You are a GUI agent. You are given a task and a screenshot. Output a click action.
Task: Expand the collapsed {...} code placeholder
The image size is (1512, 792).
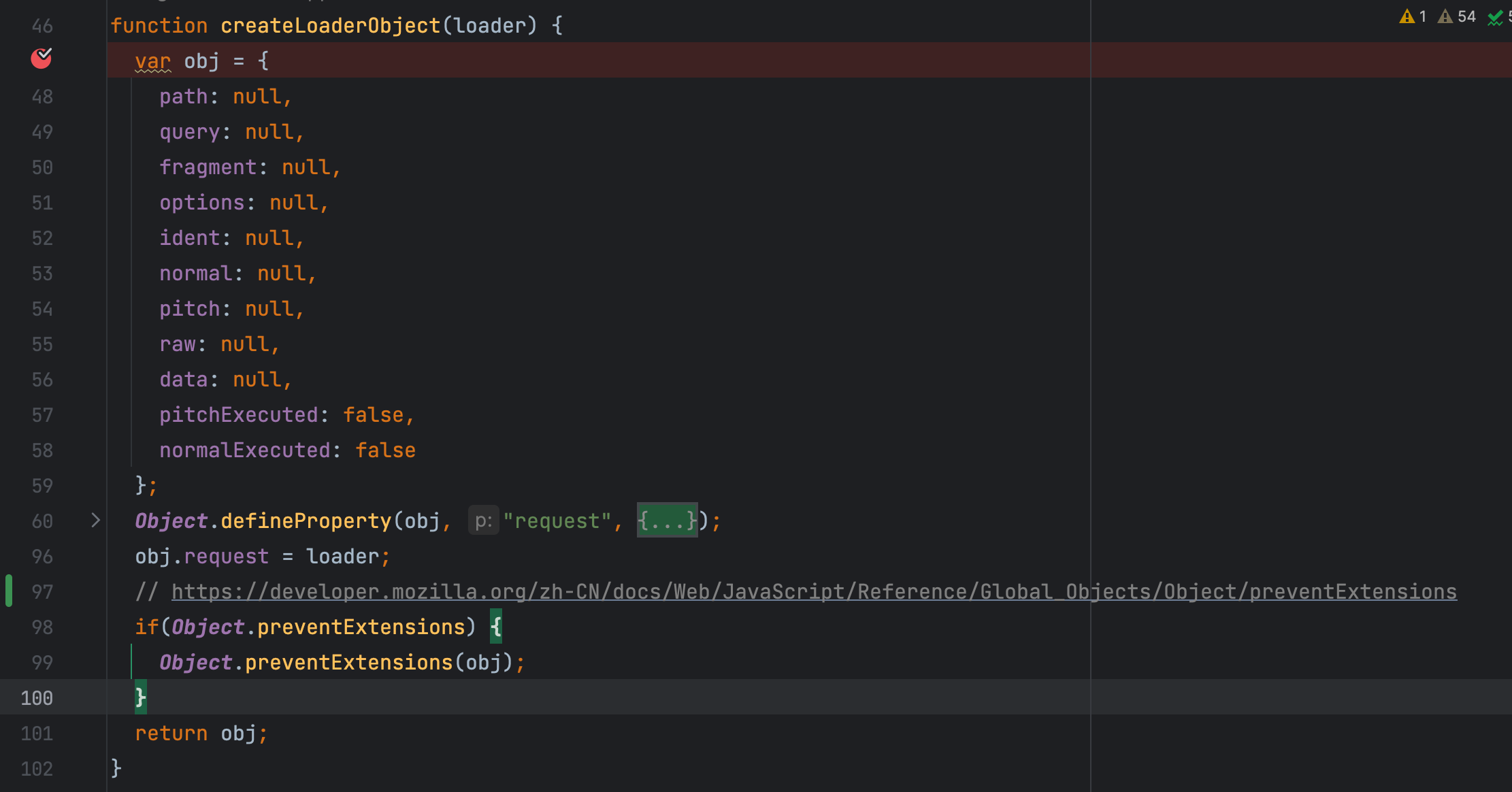(667, 521)
